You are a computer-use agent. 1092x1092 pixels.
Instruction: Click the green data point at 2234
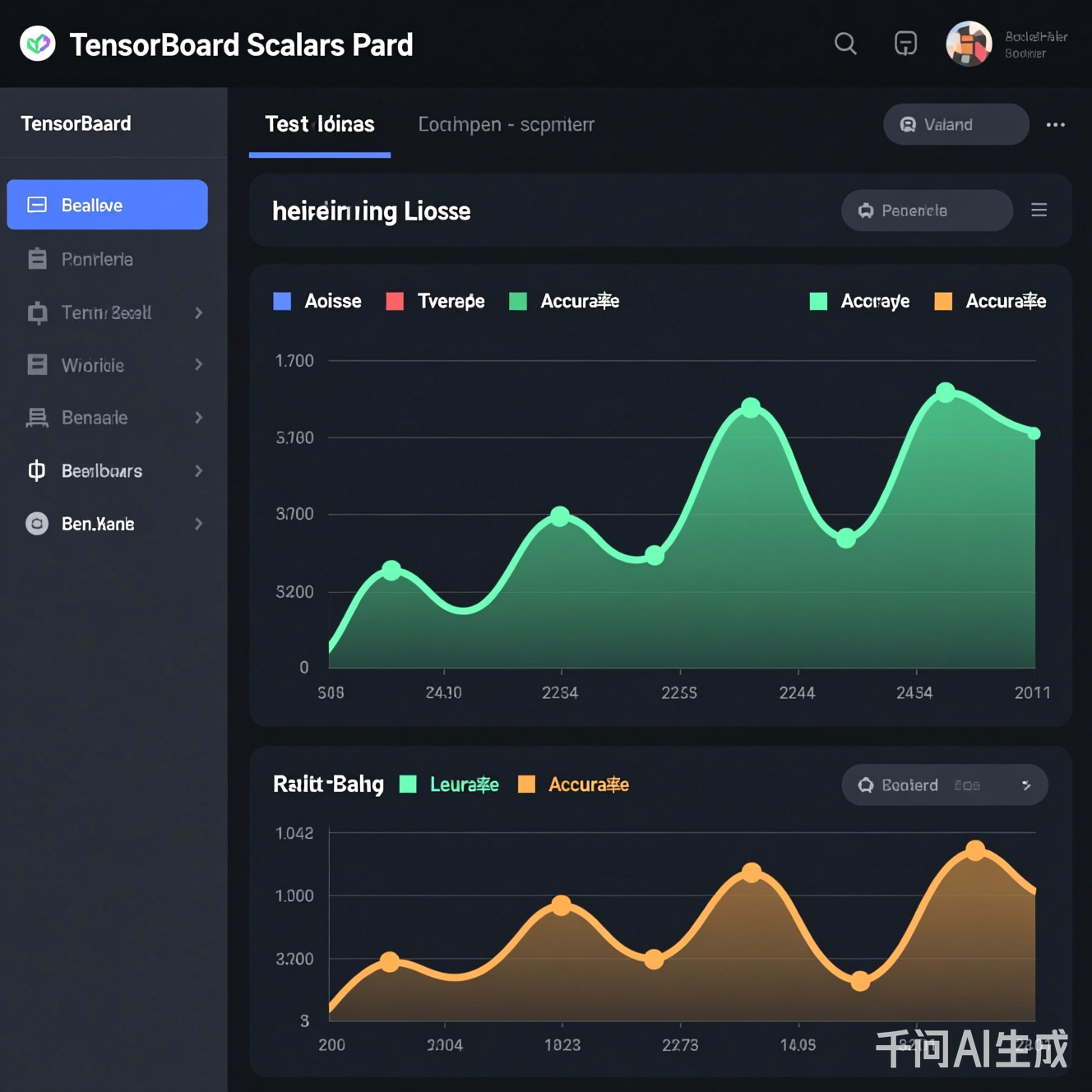click(560, 516)
